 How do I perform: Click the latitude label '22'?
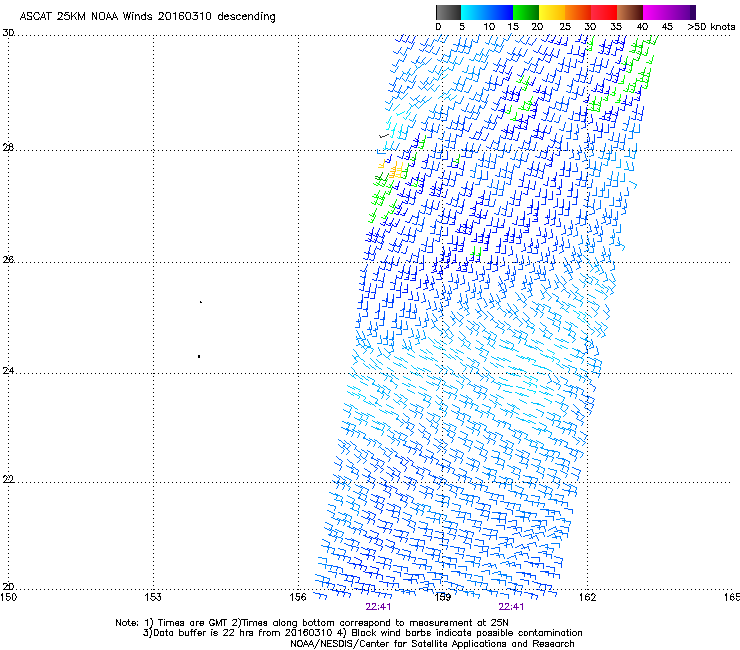click(8, 480)
